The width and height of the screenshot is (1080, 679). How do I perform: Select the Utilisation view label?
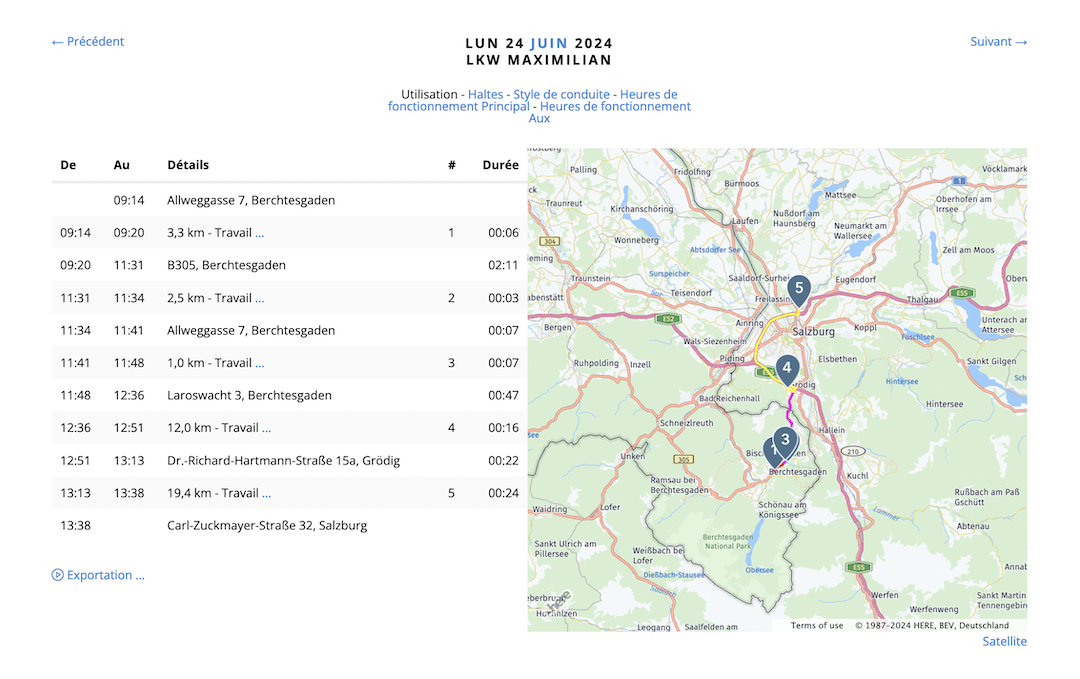pos(429,94)
